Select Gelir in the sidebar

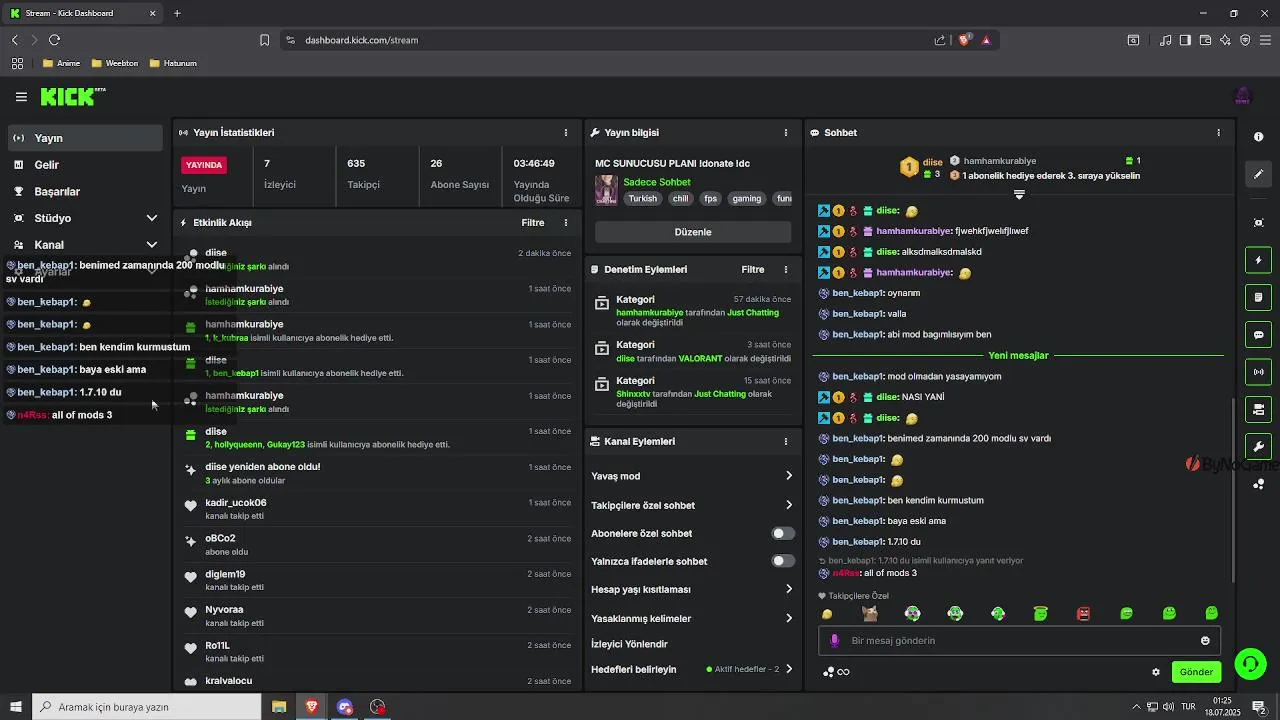pyautogui.click(x=86, y=165)
